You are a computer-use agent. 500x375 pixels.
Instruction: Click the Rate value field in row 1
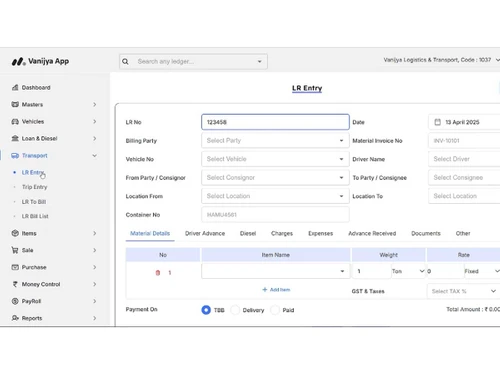coord(445,271)
